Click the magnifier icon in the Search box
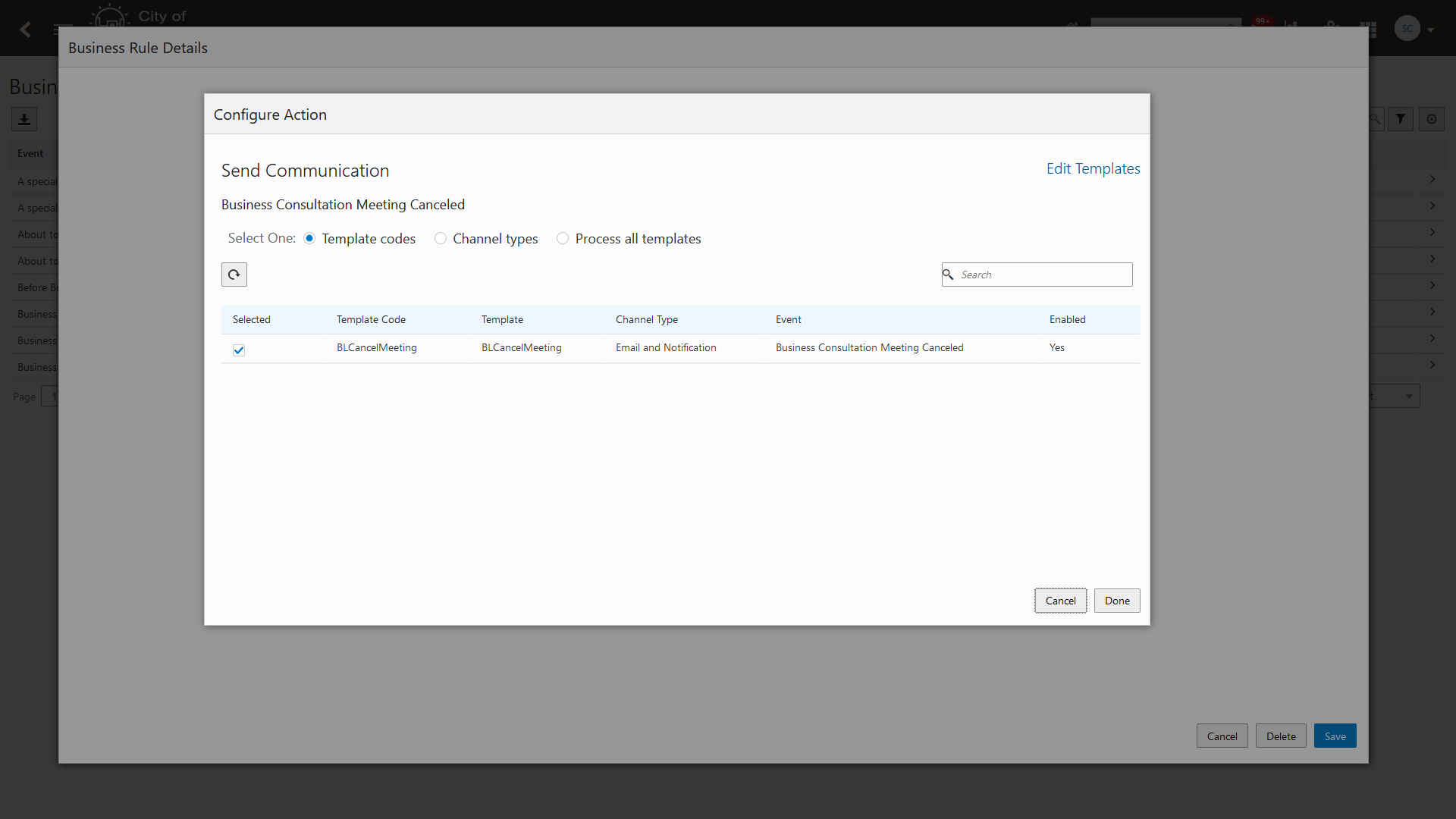This screenshot has height=819, width=1456. pyautogui.click(x=948, y=275)
